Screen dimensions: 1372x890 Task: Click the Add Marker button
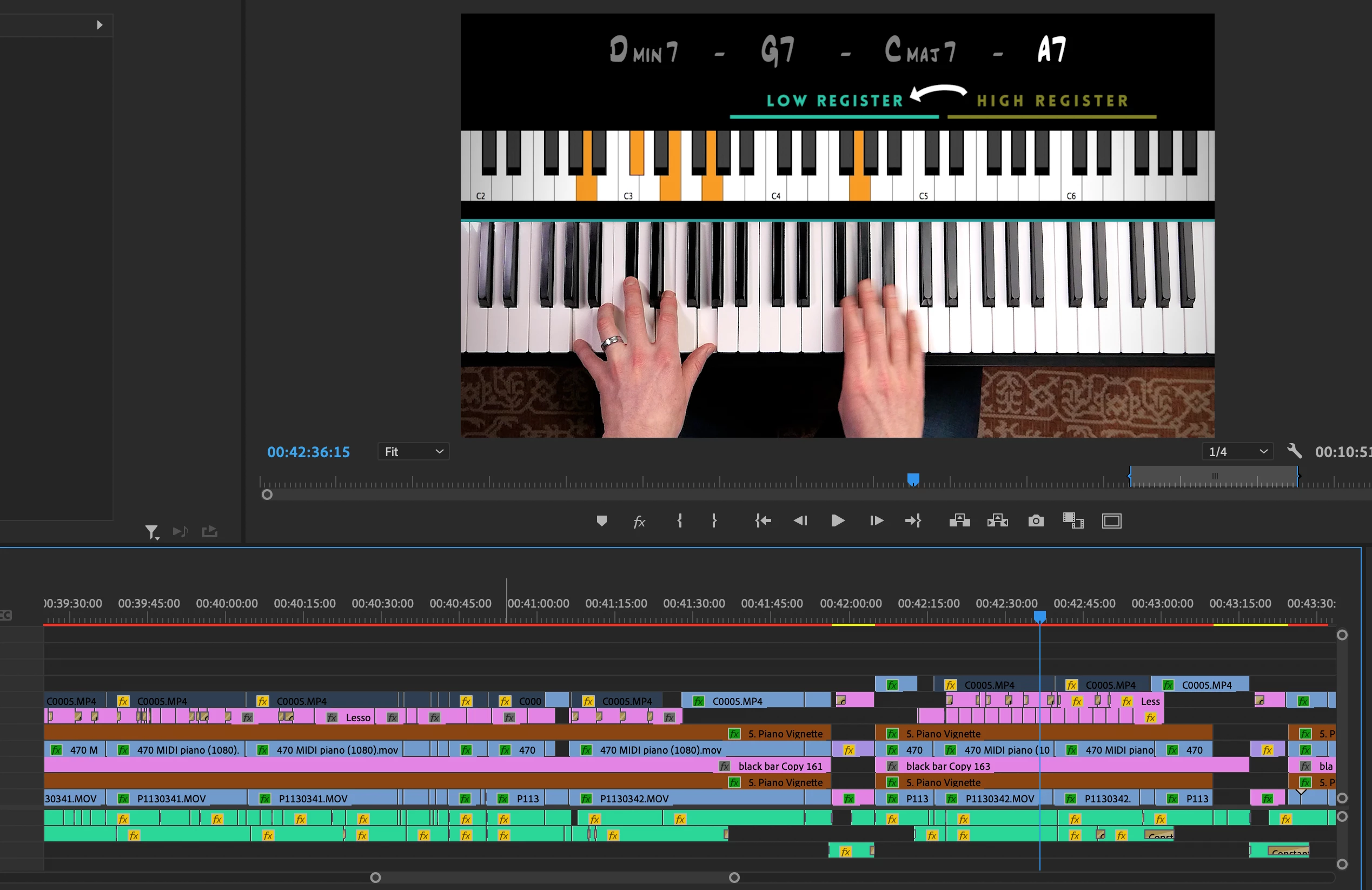click(x=601, y=521)
